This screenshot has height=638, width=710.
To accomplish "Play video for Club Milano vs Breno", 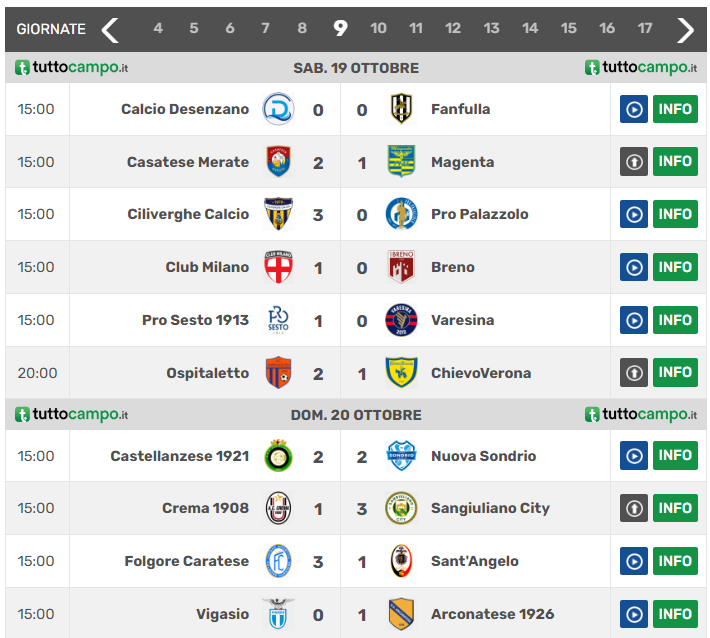I will (634, 267).
